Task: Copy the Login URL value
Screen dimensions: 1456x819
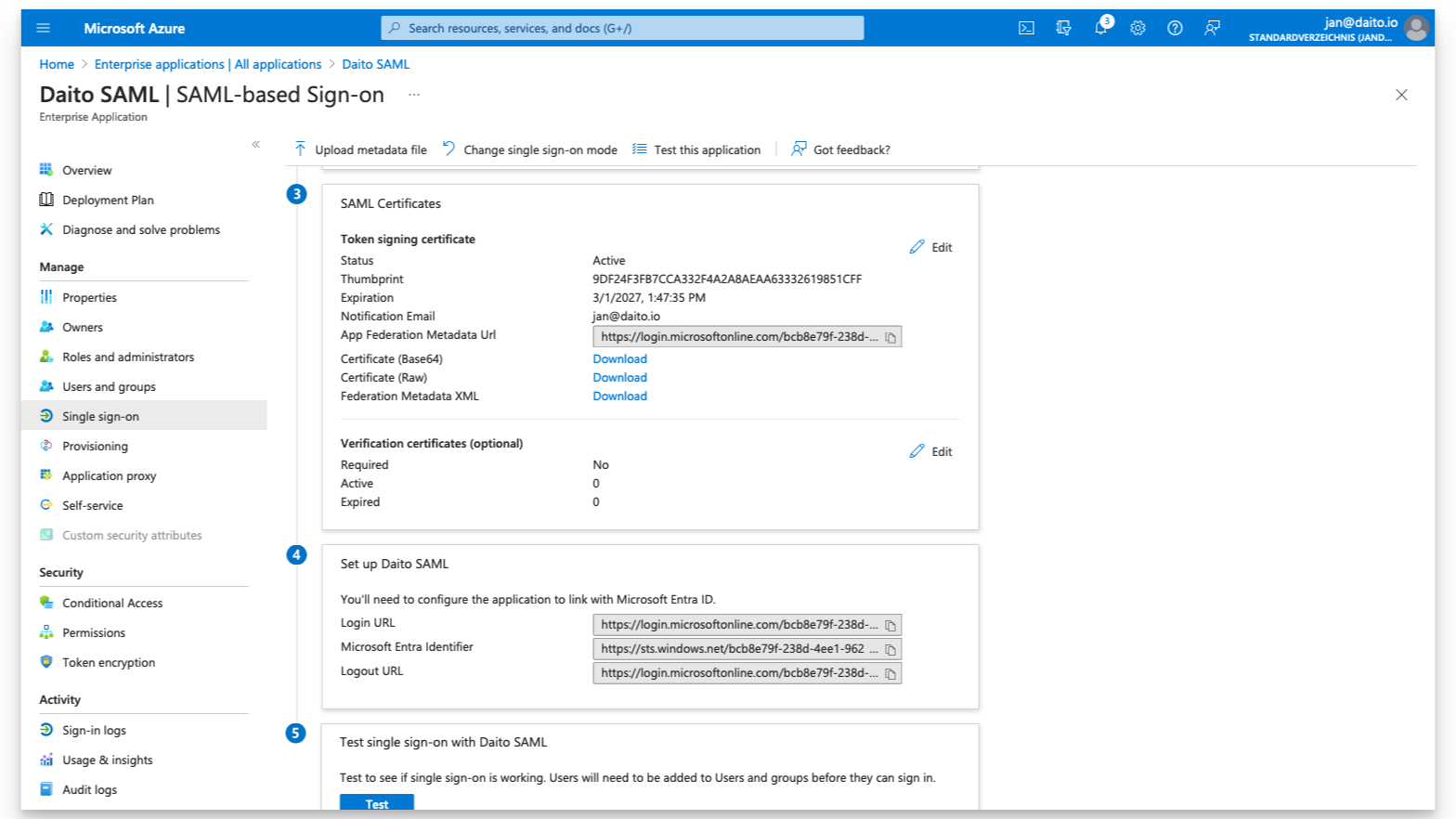Action: (890, 625)
